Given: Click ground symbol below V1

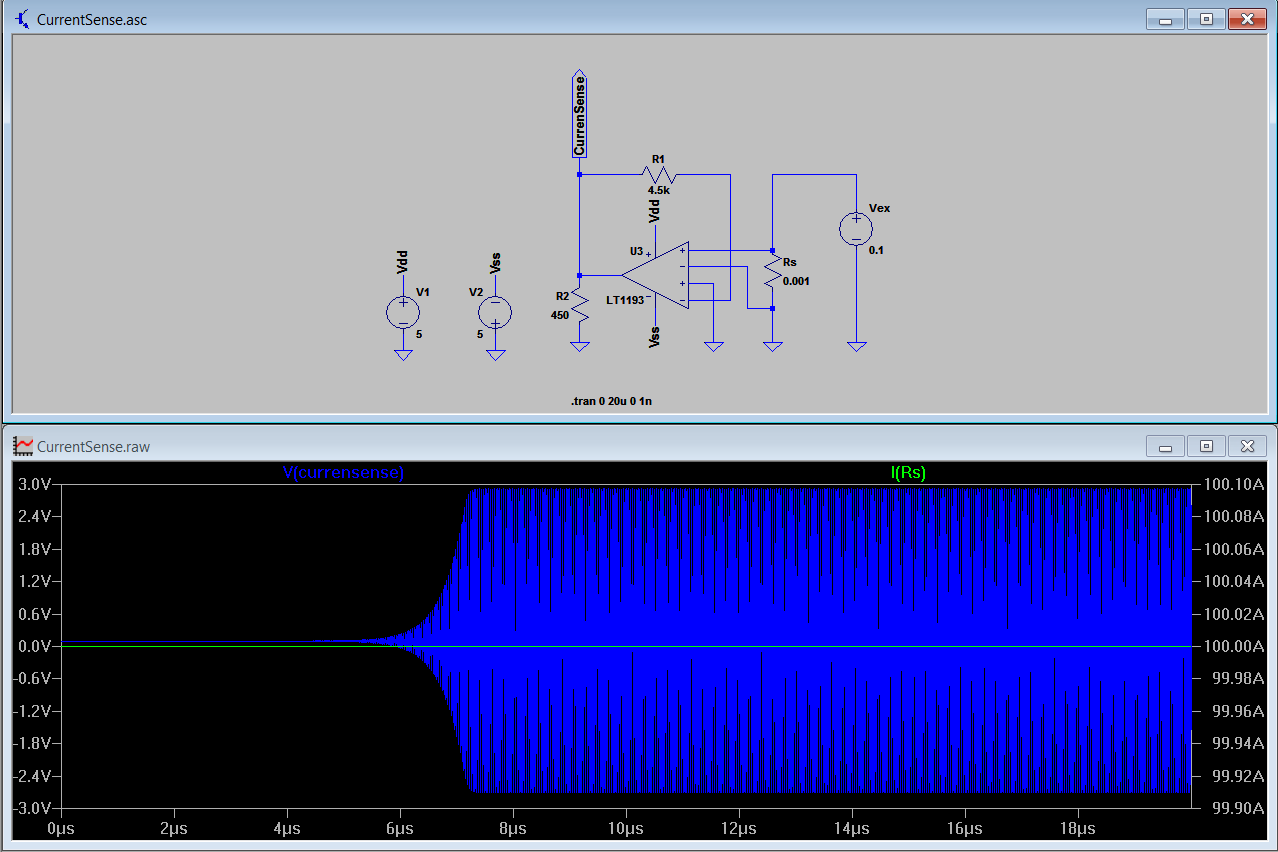Looking at the screenshot, I should pos(403,354).
